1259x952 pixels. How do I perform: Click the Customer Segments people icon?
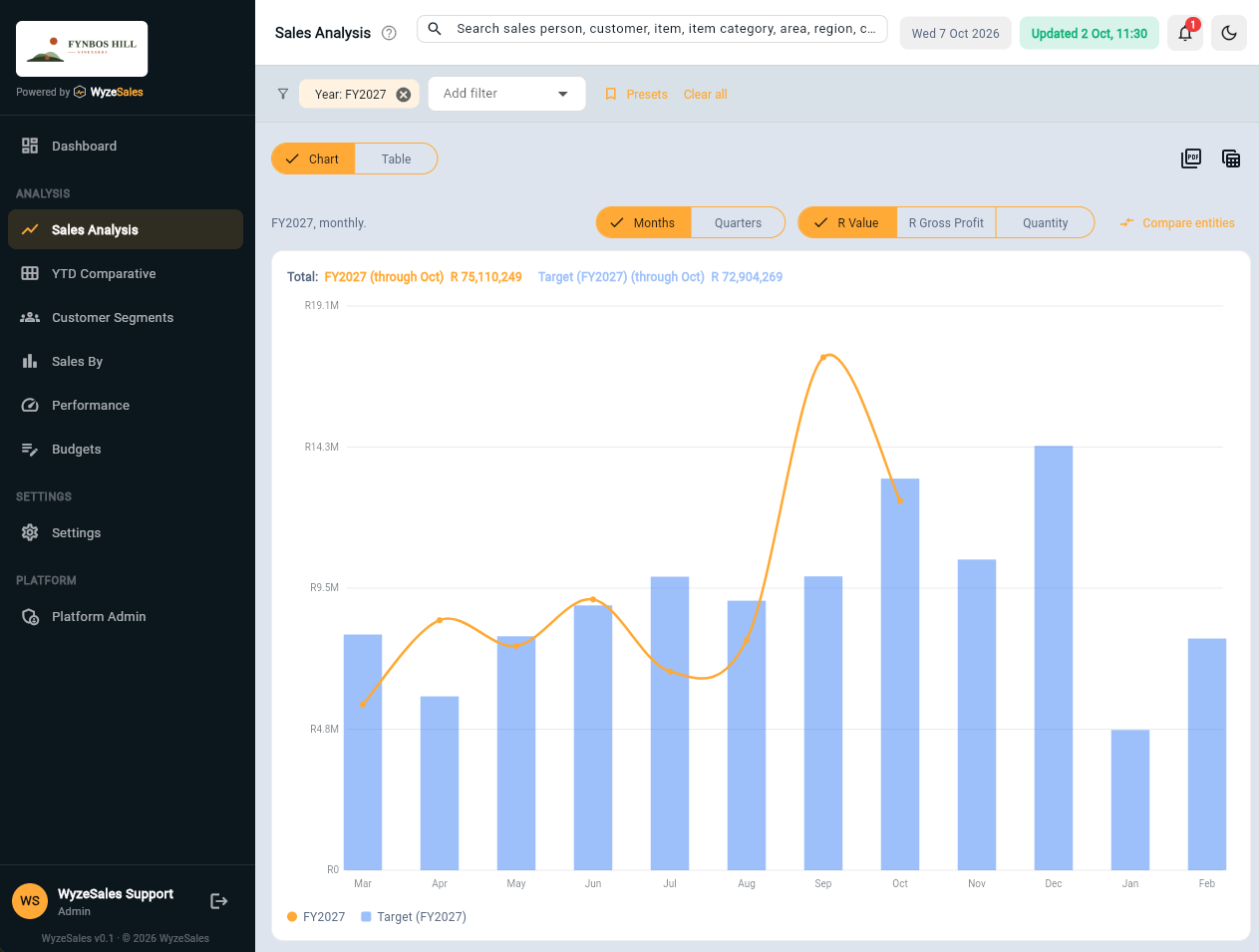pyautogui.click(x=30, y=317)
